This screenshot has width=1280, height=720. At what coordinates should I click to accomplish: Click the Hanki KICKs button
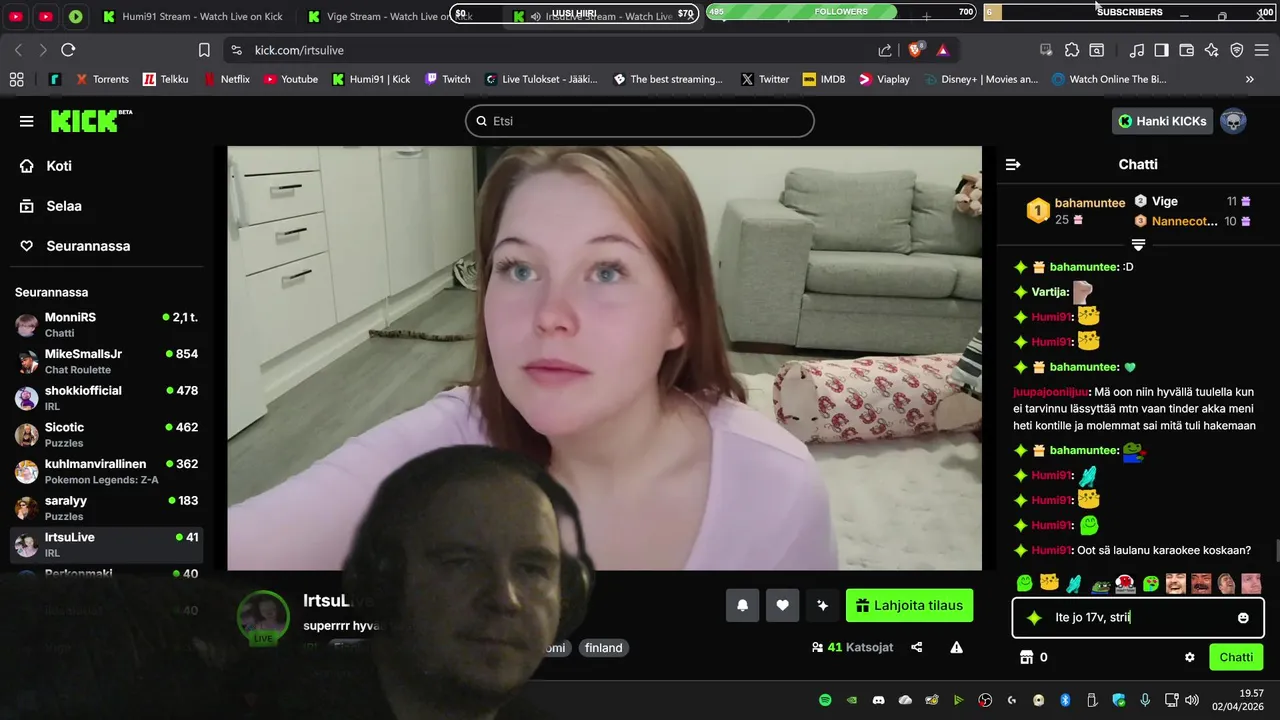coord(1162,121)
